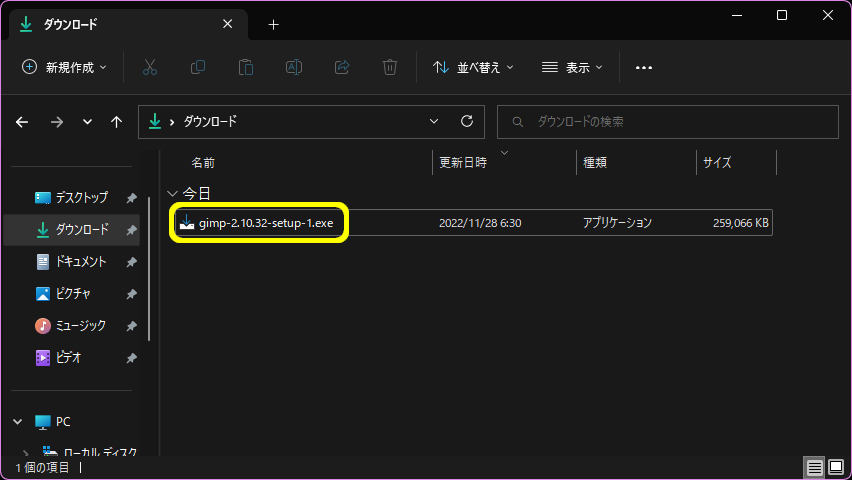Click the sidebar vertical scrollbar
Screen dimensions: 852x480
pyautogui.click(x=149, y=269)
